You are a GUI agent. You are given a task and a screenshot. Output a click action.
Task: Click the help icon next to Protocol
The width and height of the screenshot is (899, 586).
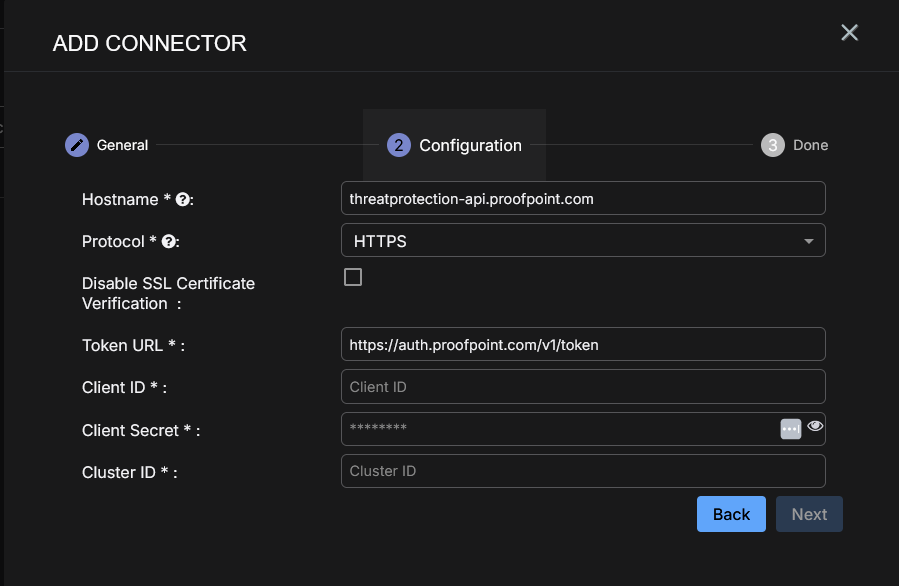169,242
